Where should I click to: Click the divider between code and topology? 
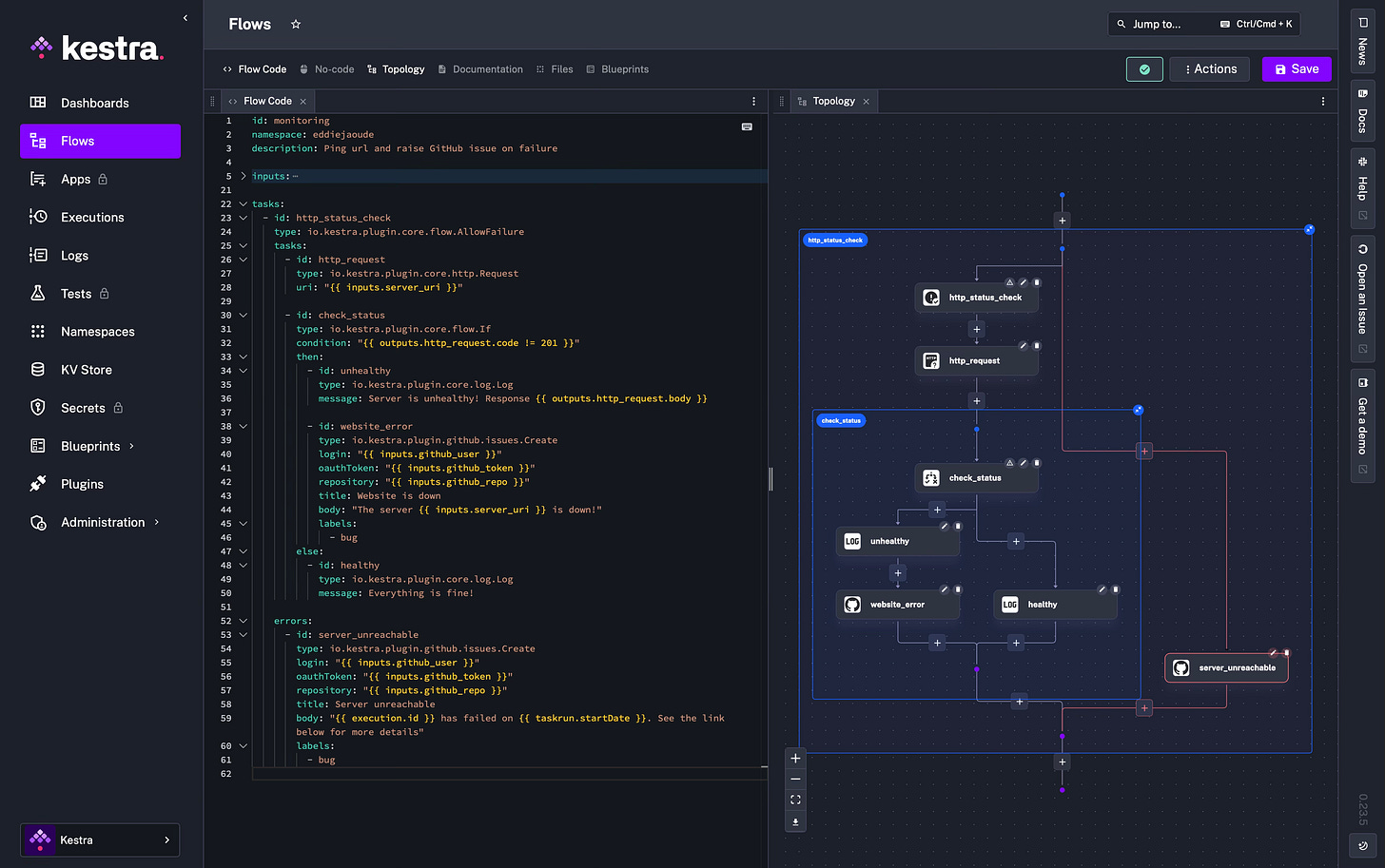click(771, 478)
